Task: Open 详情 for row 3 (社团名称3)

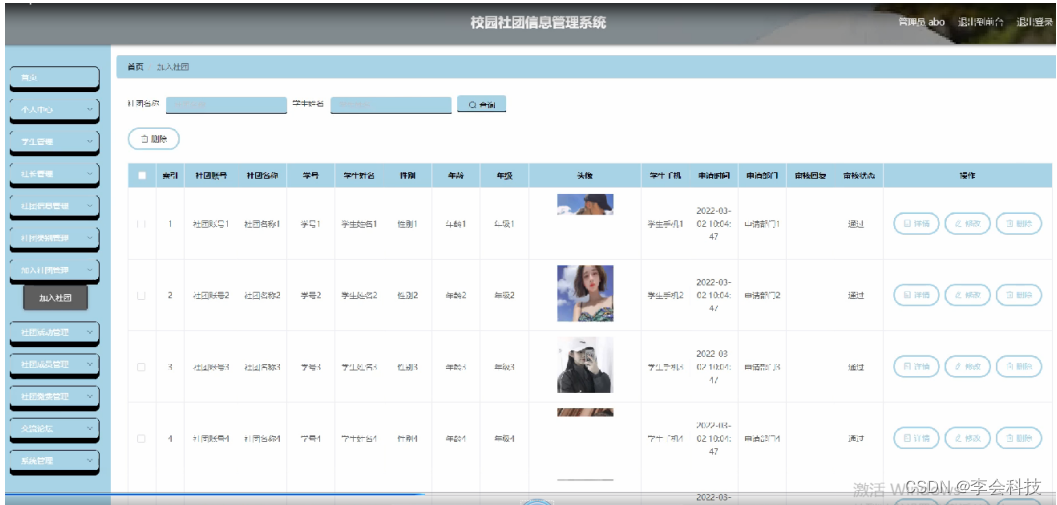Action: click(x=916, y=367)
